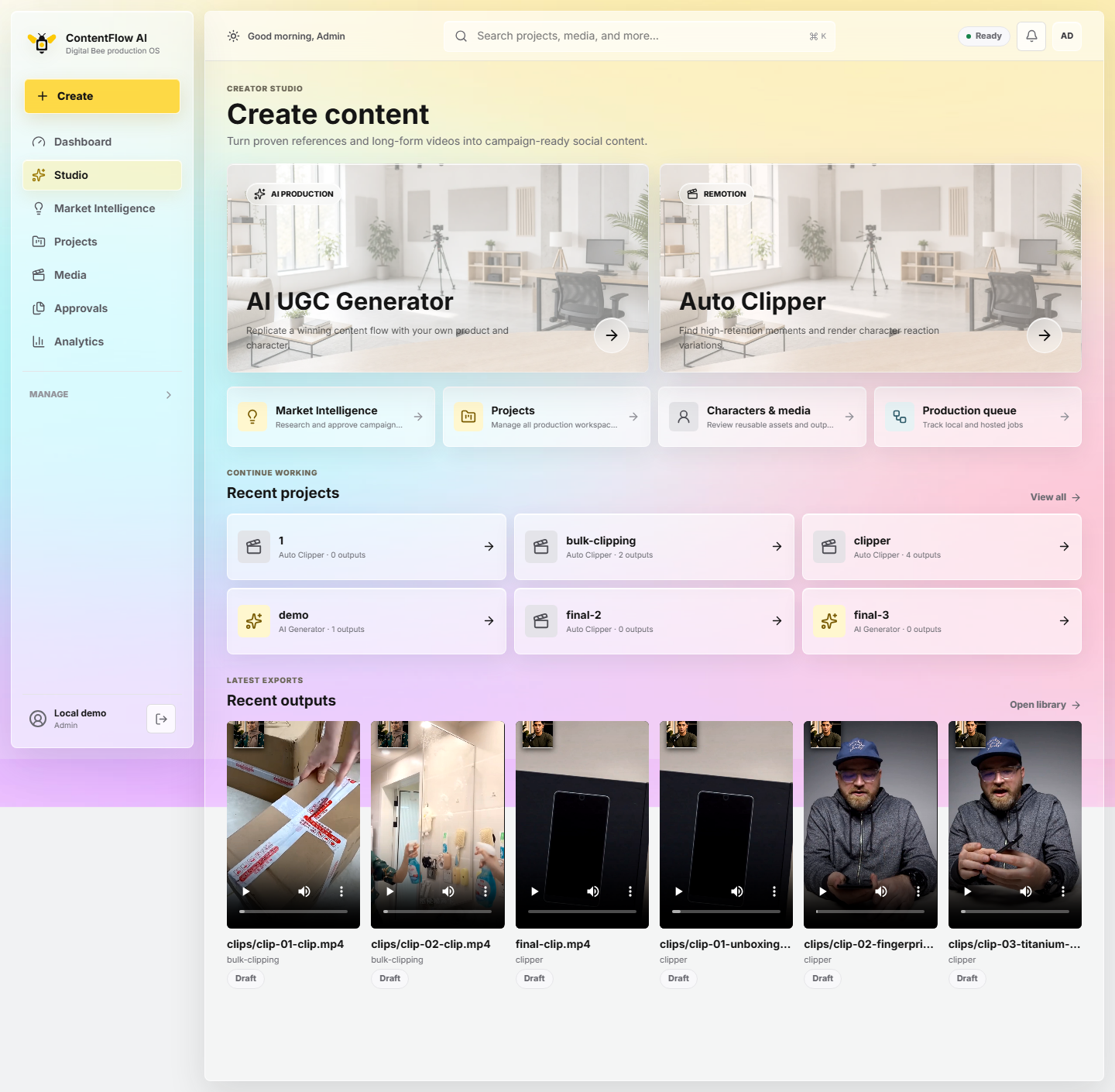Open the Production queue card arrow
1115x1092 pixels.
point(1065,417)
